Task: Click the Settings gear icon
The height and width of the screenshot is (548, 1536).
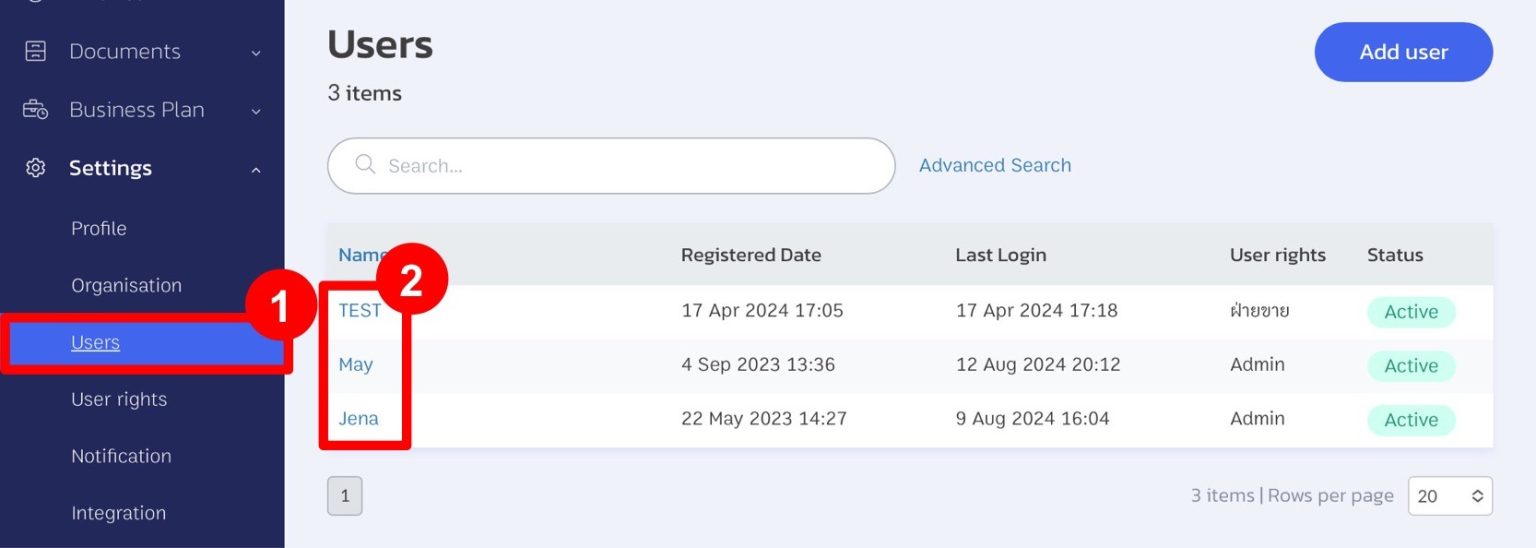Action: [35, 168]
